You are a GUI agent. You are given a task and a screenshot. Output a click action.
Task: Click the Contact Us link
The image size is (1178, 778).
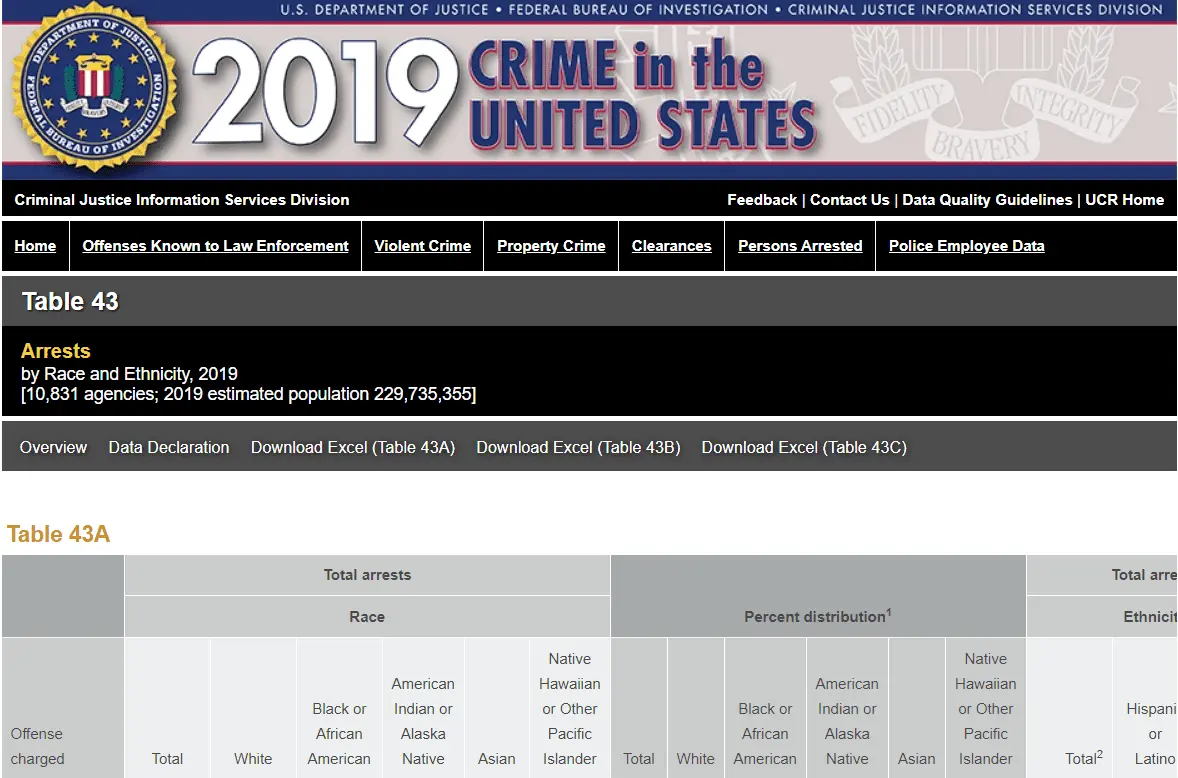(850, 200)
